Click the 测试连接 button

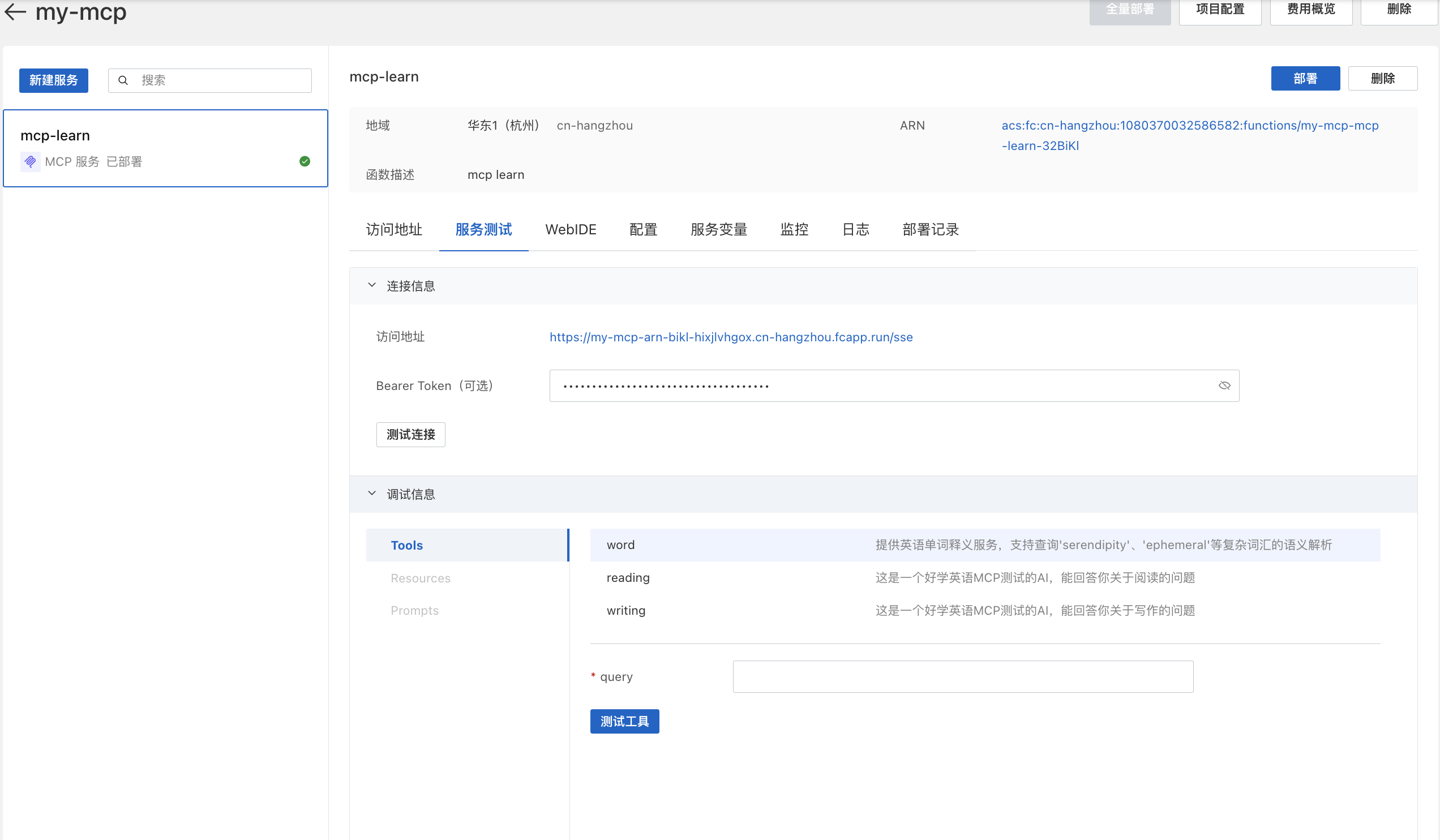point(410,434)
